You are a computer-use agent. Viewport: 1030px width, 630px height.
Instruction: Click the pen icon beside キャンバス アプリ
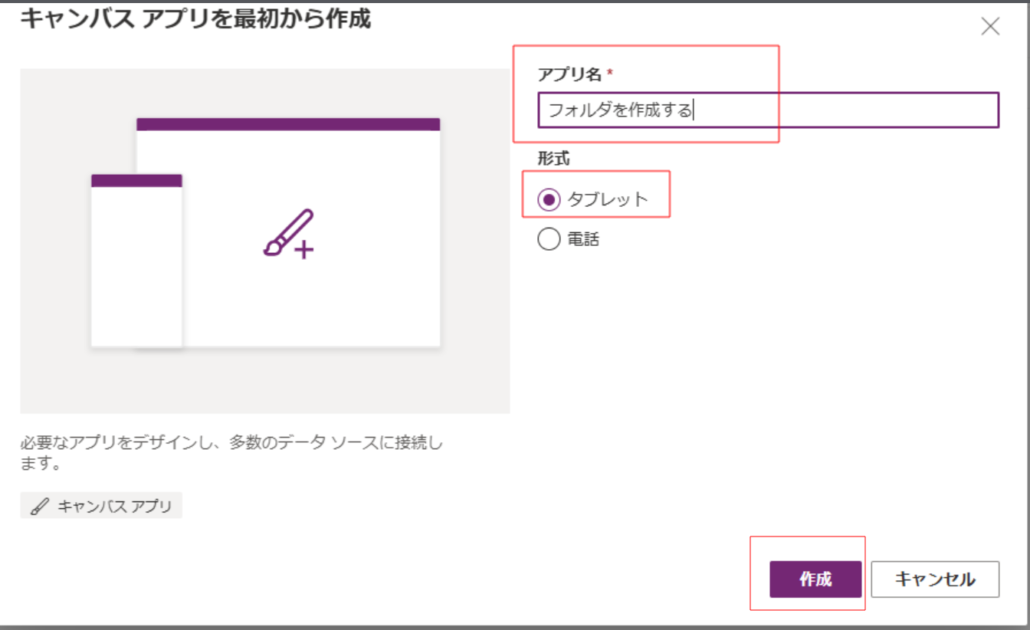tap(39, 506)
